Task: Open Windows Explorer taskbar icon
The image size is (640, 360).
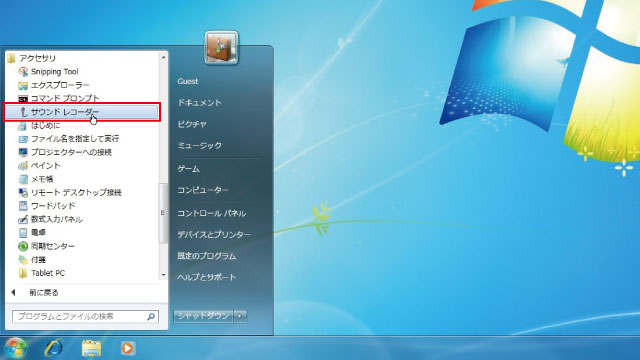Action: [x=91, y=348]
